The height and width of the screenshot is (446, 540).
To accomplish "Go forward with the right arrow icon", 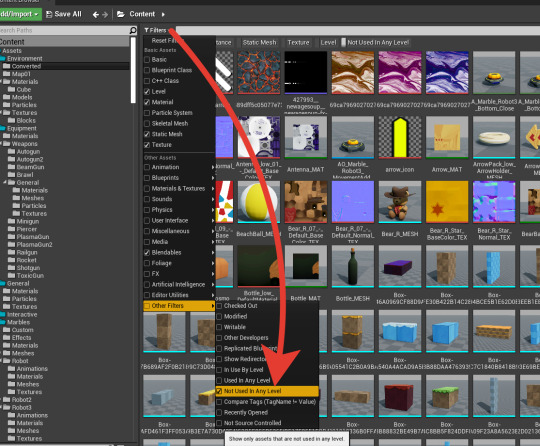I will click(x=105, y=14).
